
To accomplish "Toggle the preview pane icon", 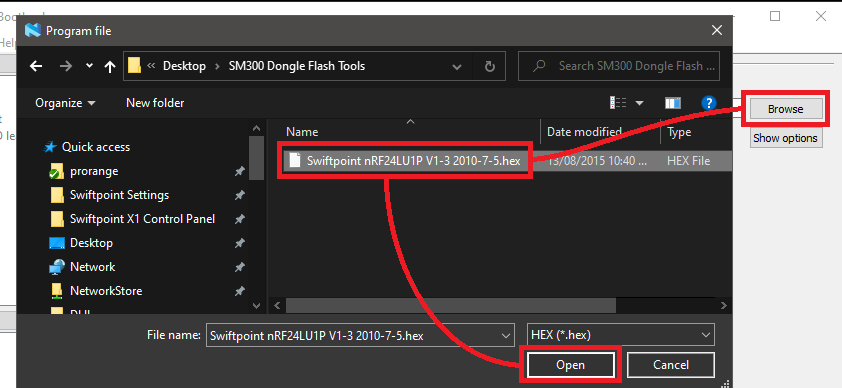I will [673, 103].
